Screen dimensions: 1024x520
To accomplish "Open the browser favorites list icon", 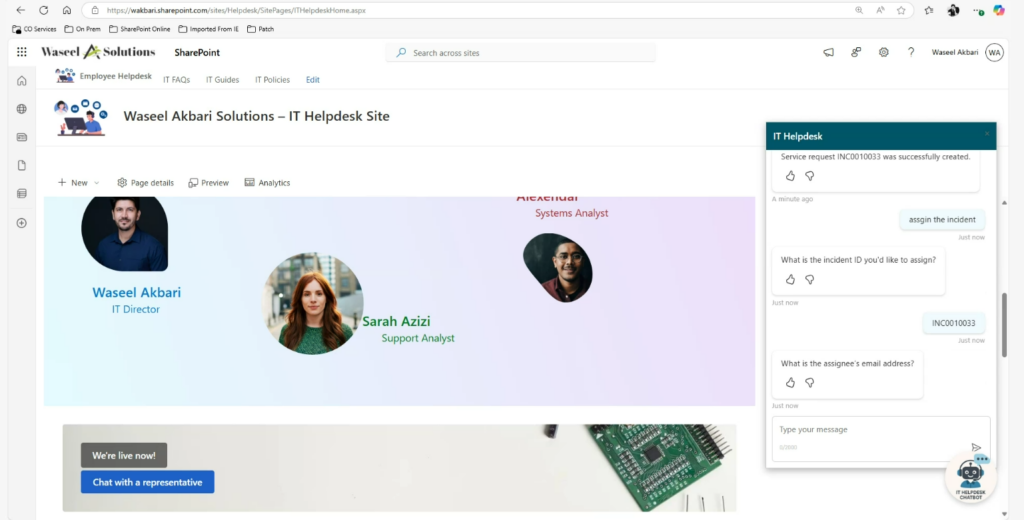I will pyautogui.click(x=929, y=10).
